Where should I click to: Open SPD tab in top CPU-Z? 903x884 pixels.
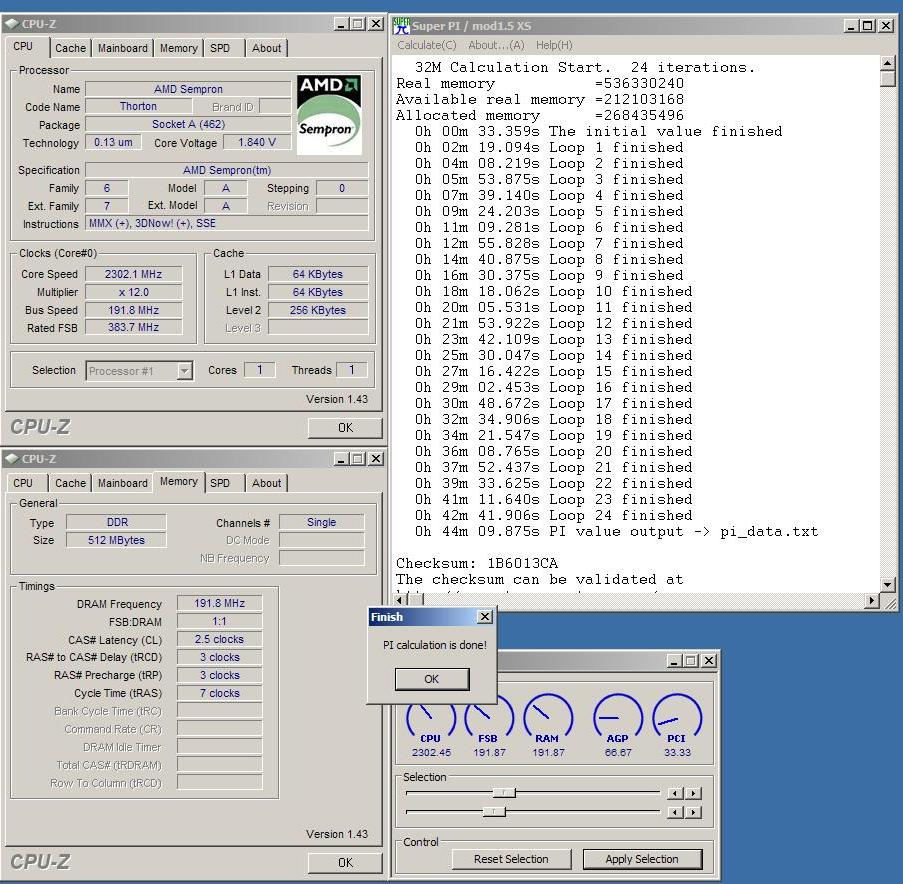(x=220, y=48)
